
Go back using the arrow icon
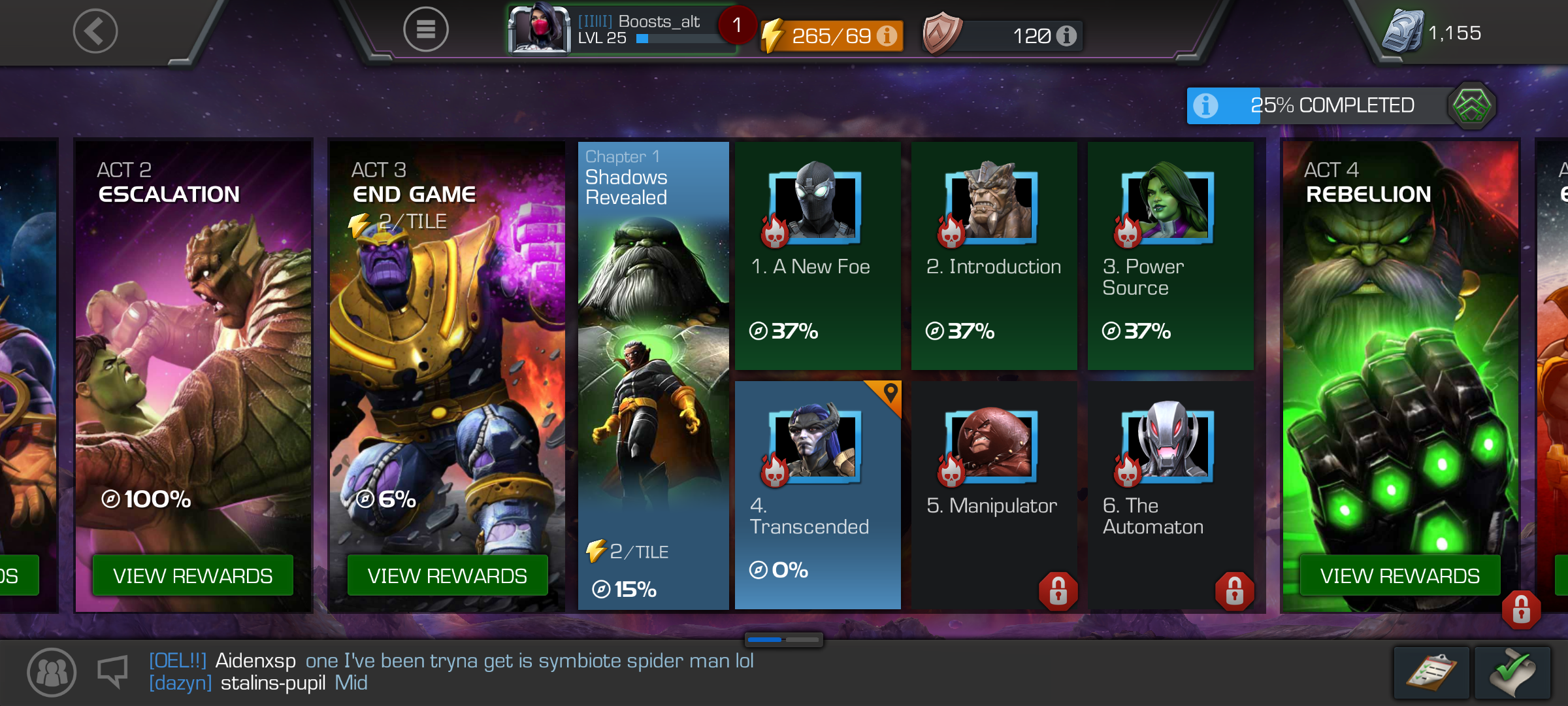click(x=95, y=31)
